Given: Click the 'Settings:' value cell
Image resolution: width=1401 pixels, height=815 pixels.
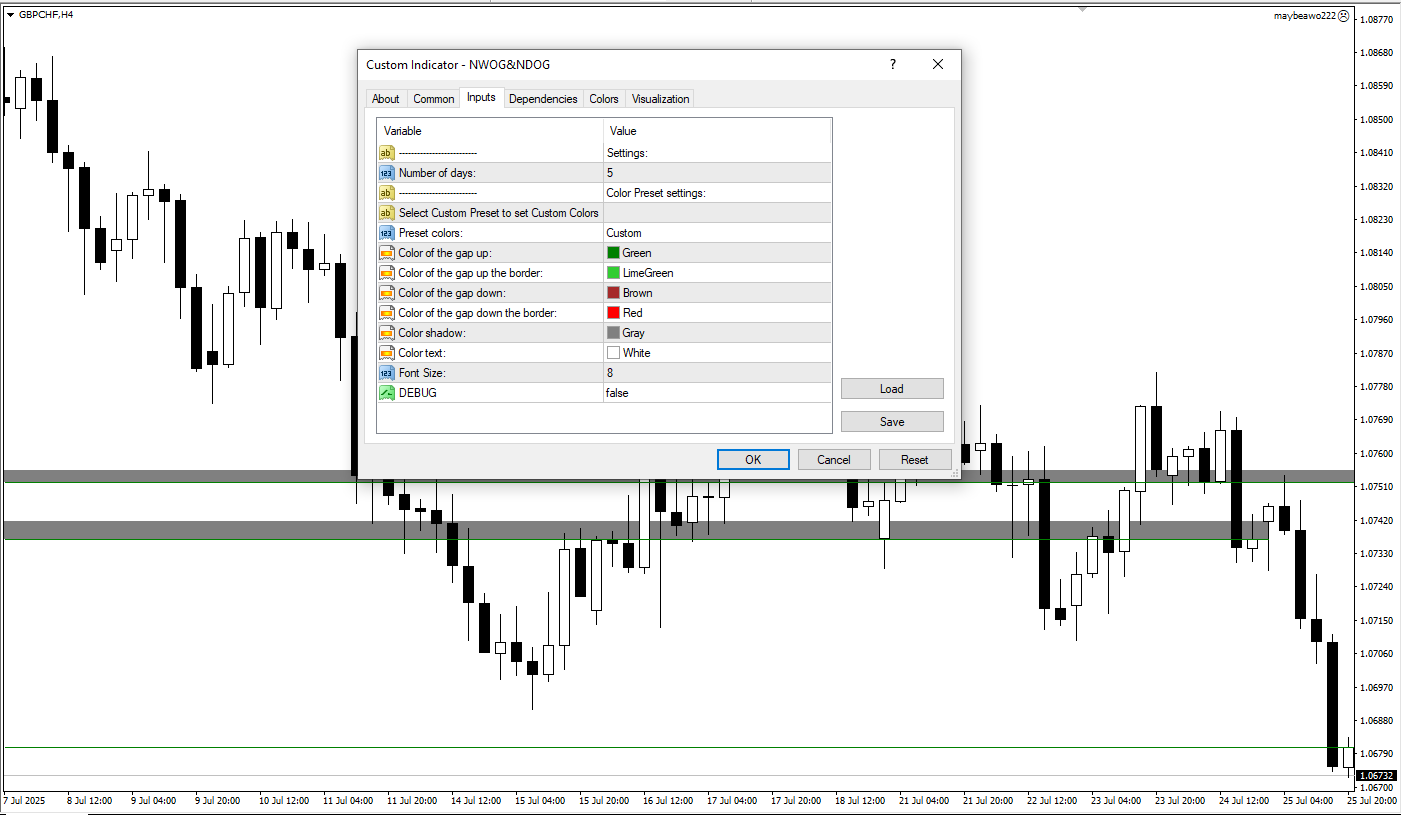Looking at the screenshot, I should point(717,153).
